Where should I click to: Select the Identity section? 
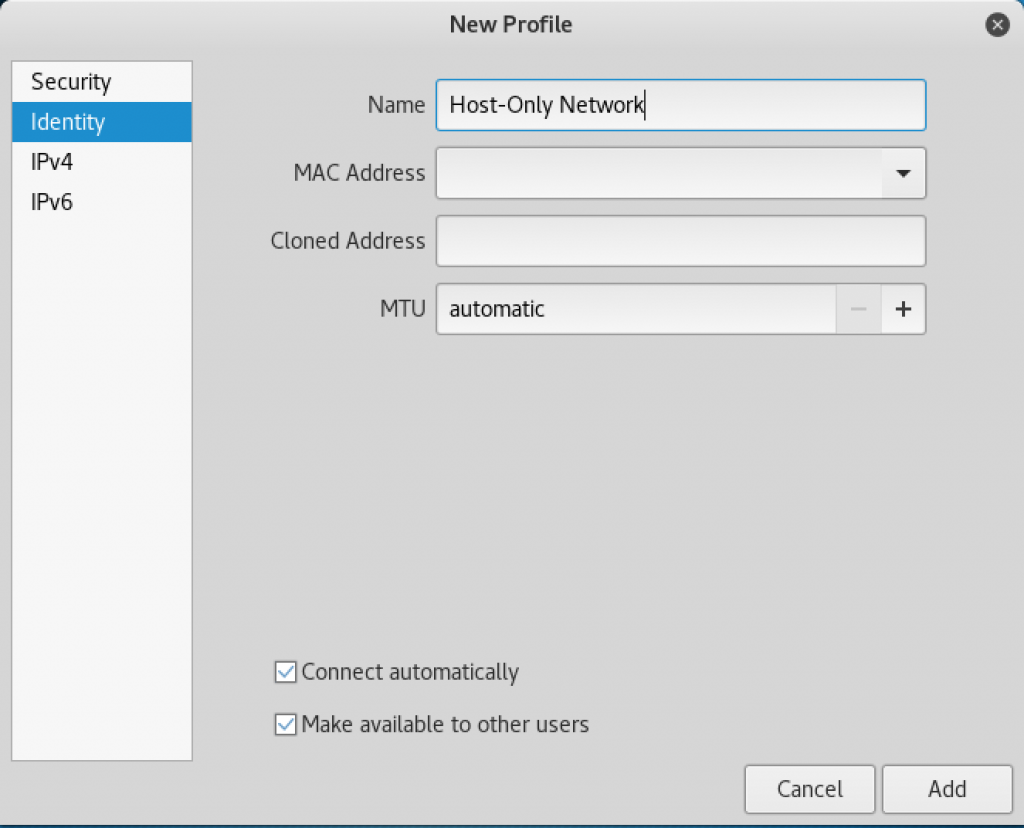(102, 121)
